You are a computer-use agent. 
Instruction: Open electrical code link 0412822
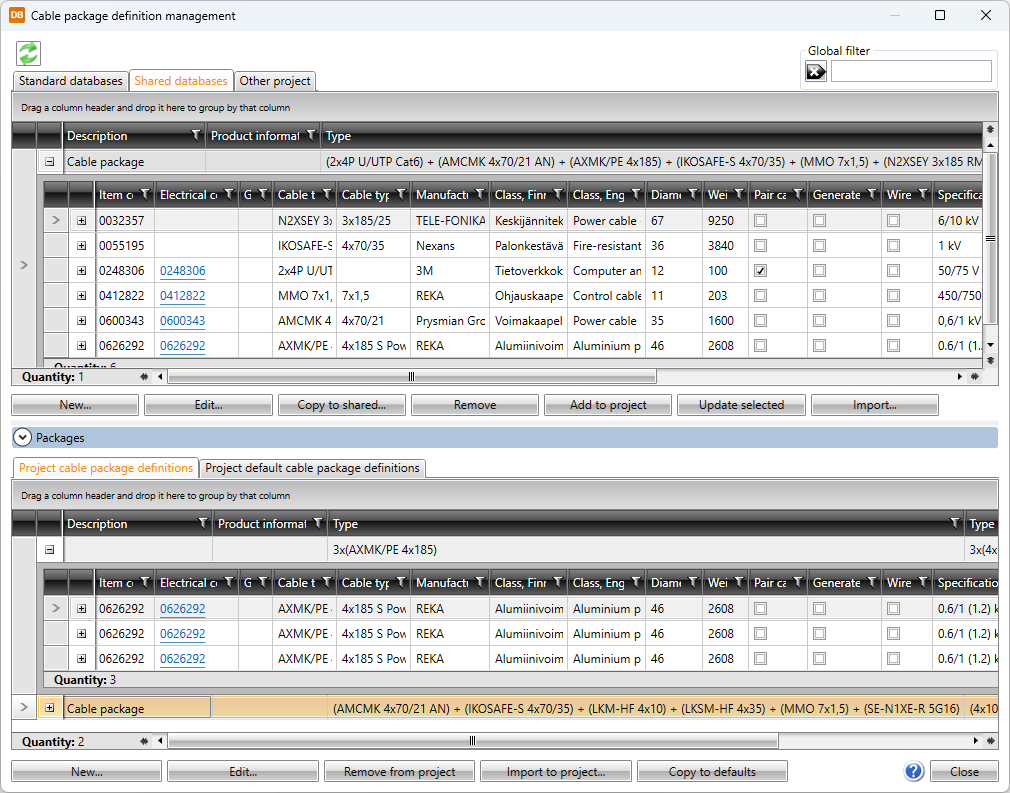[x=183, y=296]
